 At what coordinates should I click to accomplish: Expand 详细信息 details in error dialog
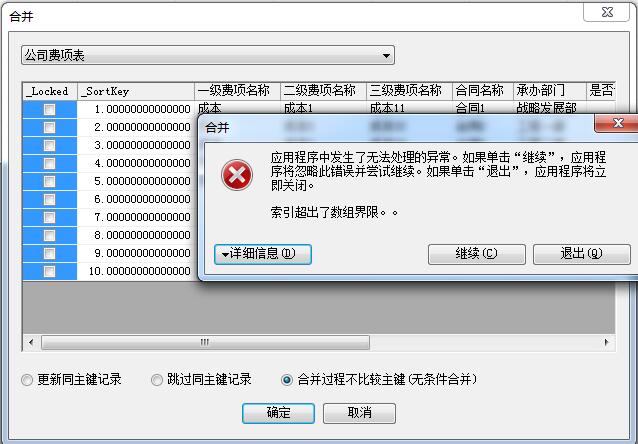(x=263, y=254)
